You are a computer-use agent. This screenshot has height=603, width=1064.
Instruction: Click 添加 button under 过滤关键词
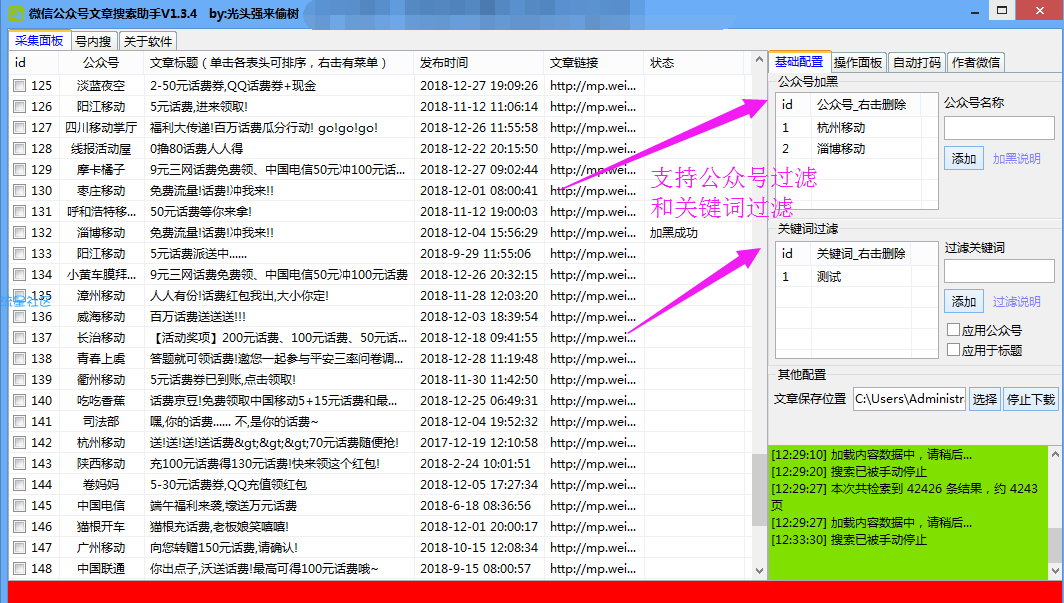pos(964,302)
